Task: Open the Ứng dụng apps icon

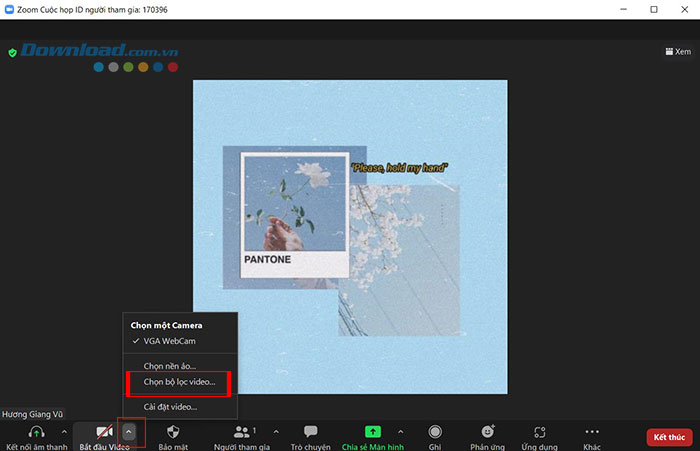Action: click(540, 432)
